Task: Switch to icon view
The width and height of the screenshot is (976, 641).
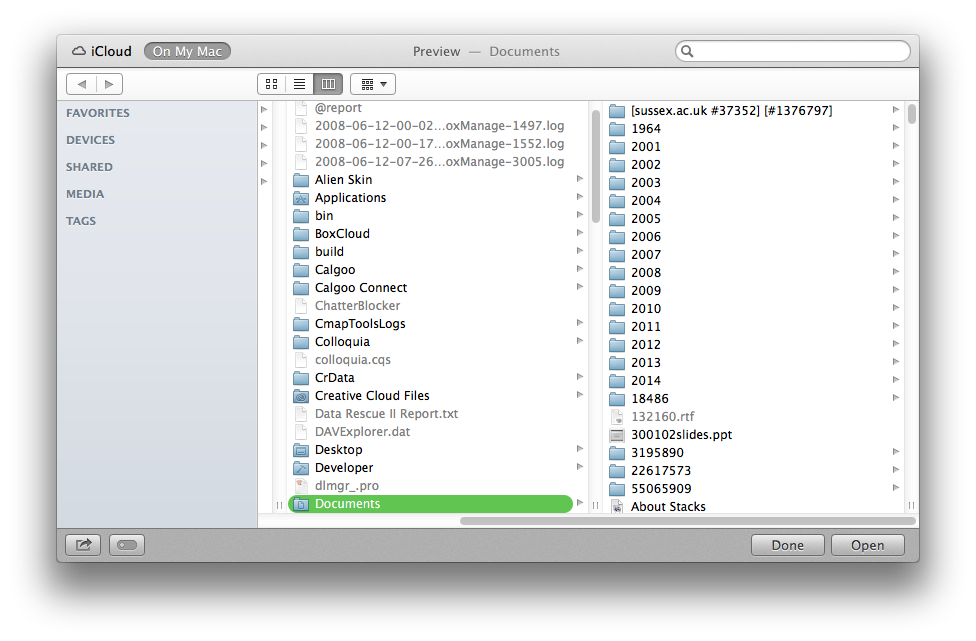Action: click(271, 84)
